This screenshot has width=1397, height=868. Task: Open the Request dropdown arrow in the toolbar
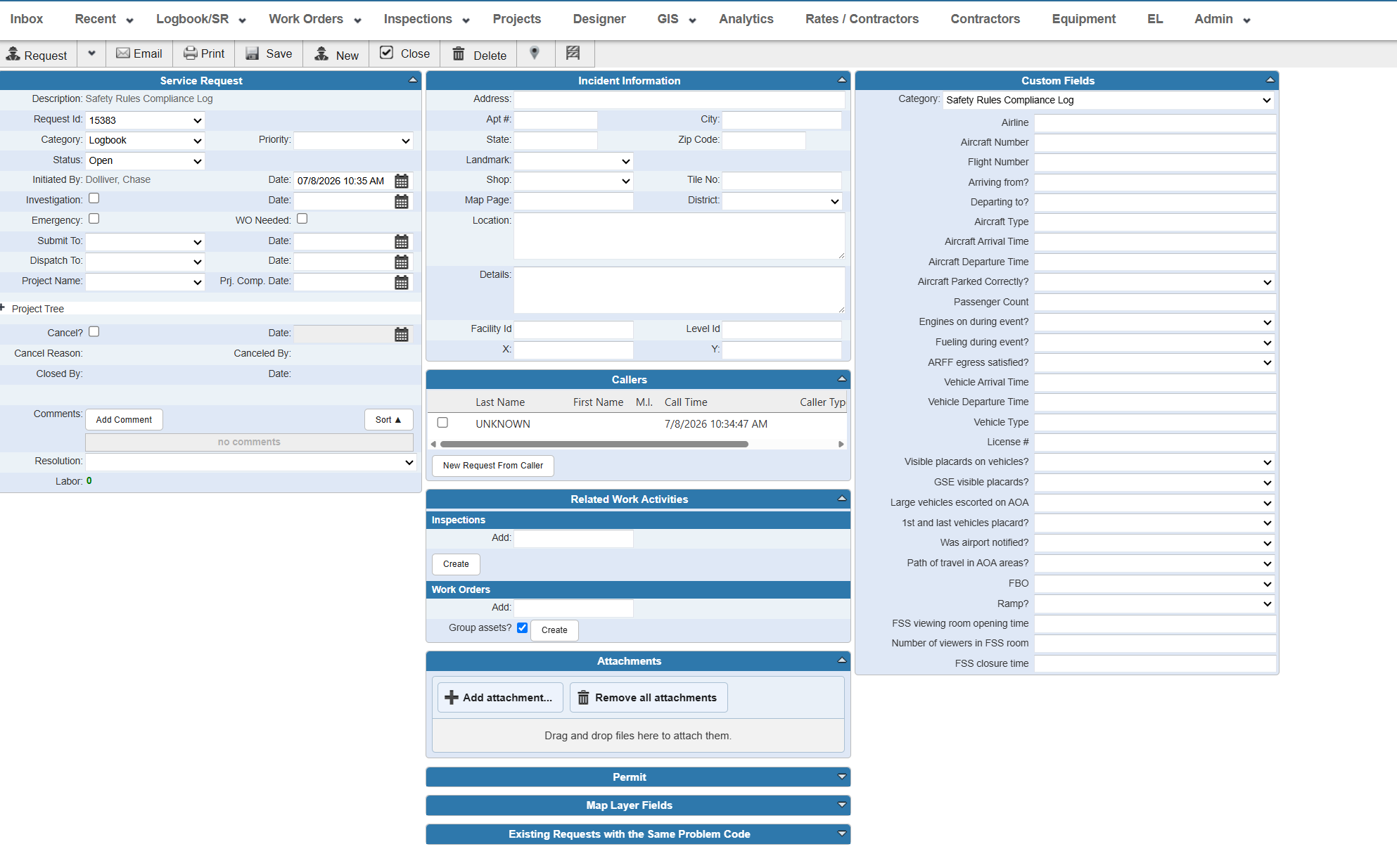point(91,53)
